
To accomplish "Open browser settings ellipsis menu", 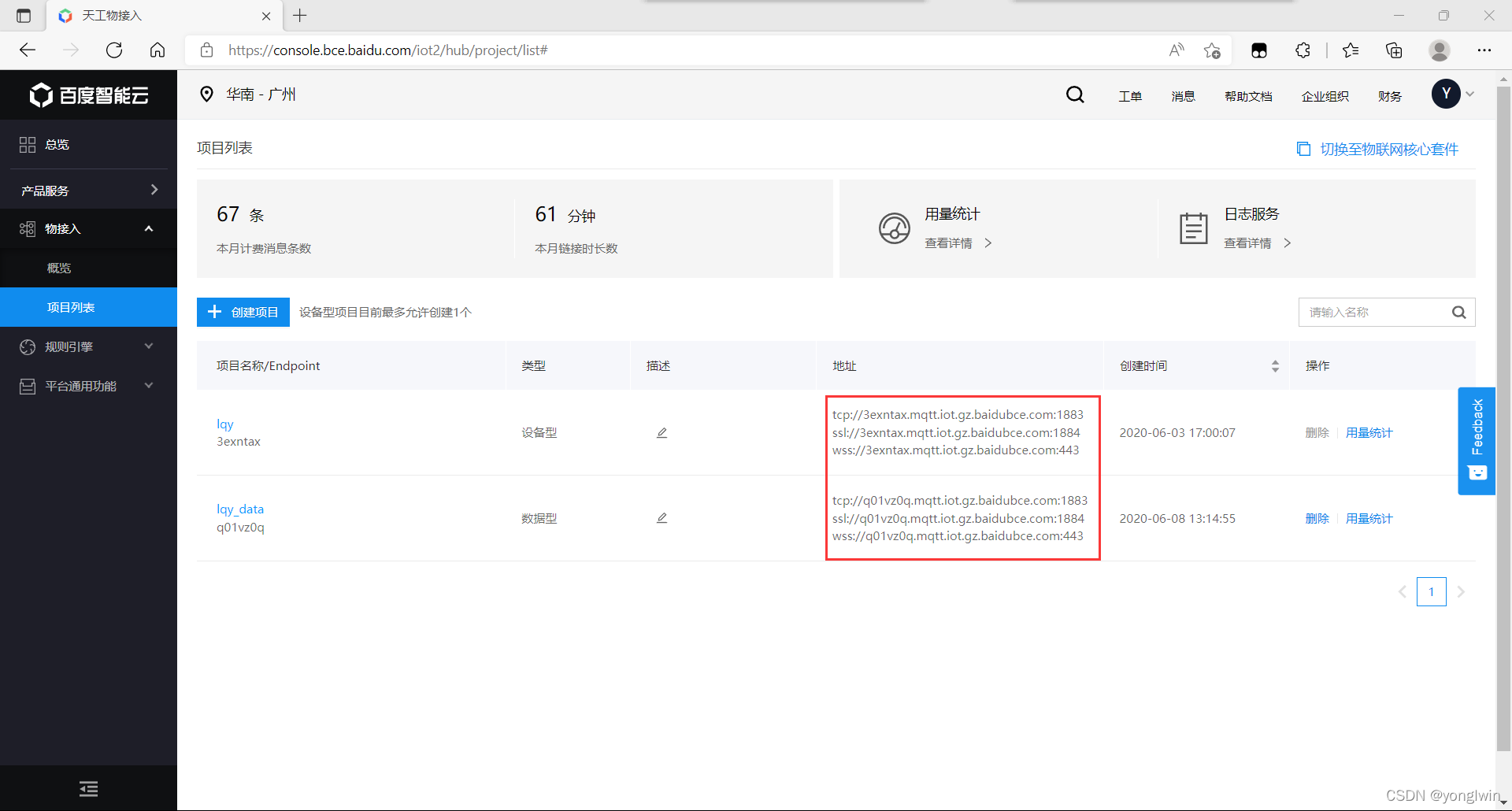I will pyautogui.click(x=1484, y=50).
